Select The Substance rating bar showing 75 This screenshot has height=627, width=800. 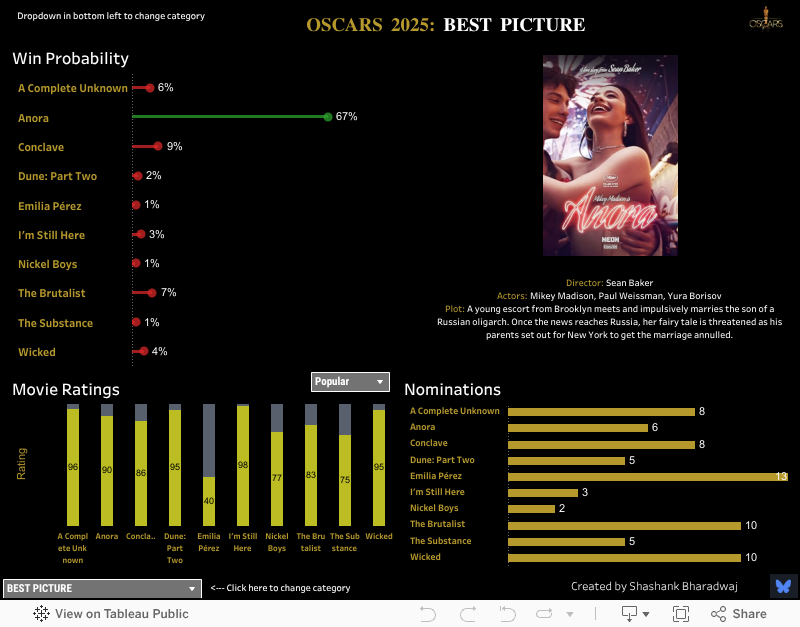tap(345, 480)
